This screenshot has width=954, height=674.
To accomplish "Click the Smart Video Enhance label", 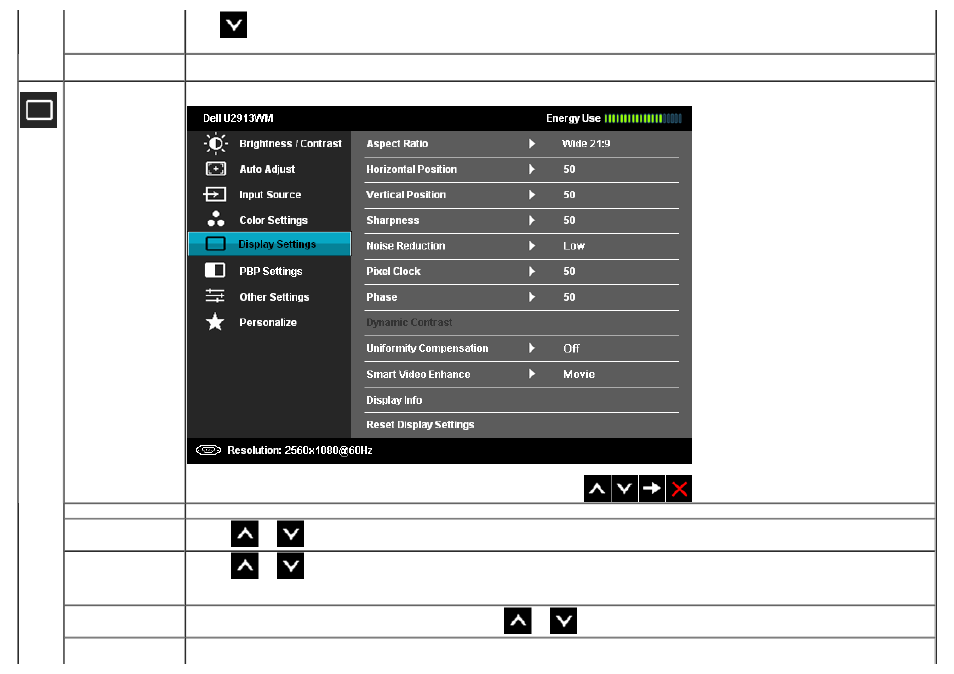I will pos(418,374).
